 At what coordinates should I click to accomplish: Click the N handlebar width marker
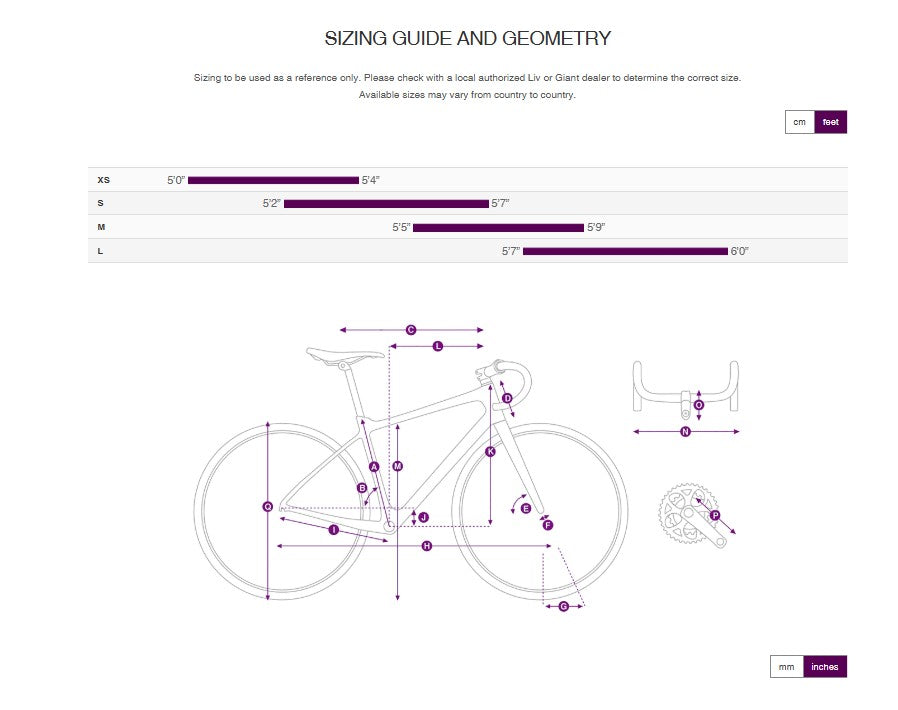(686, 432)
